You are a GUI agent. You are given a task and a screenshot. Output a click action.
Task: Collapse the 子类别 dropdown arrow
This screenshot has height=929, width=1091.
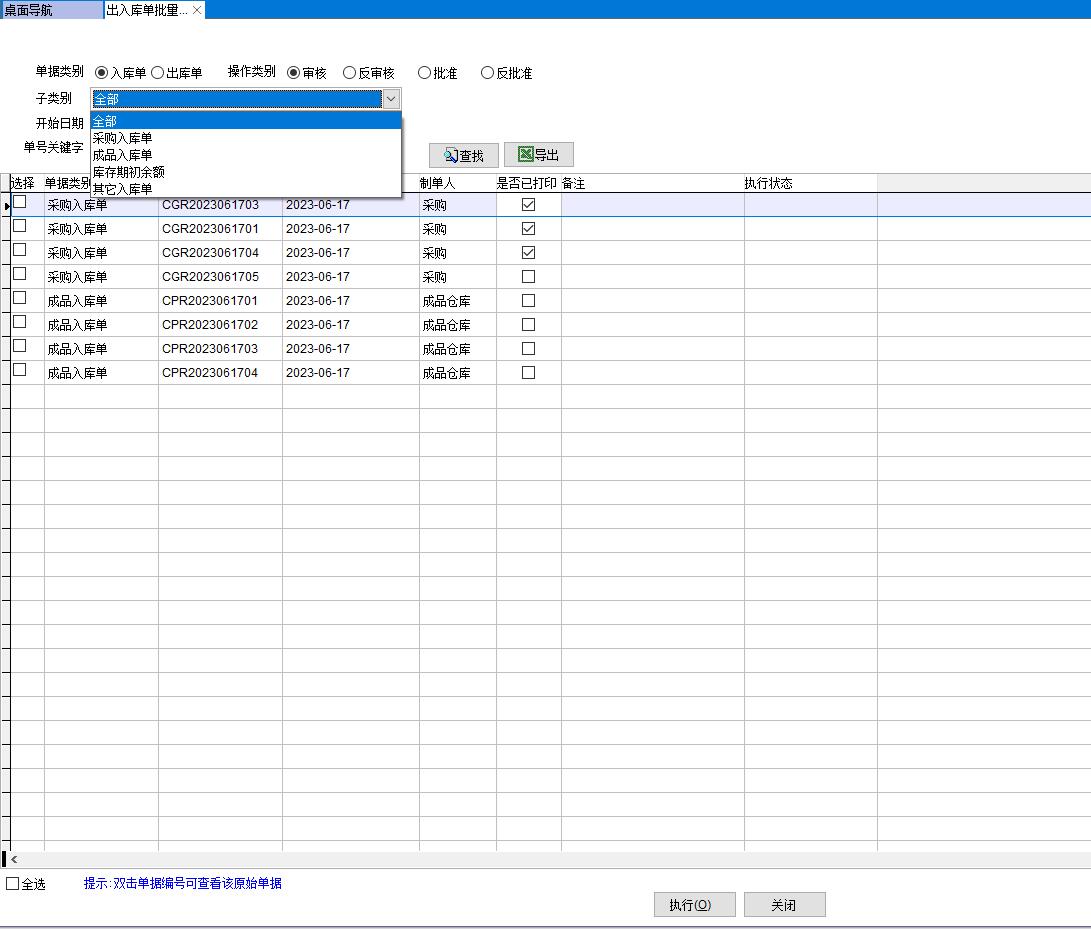click(x=391, y=99)
